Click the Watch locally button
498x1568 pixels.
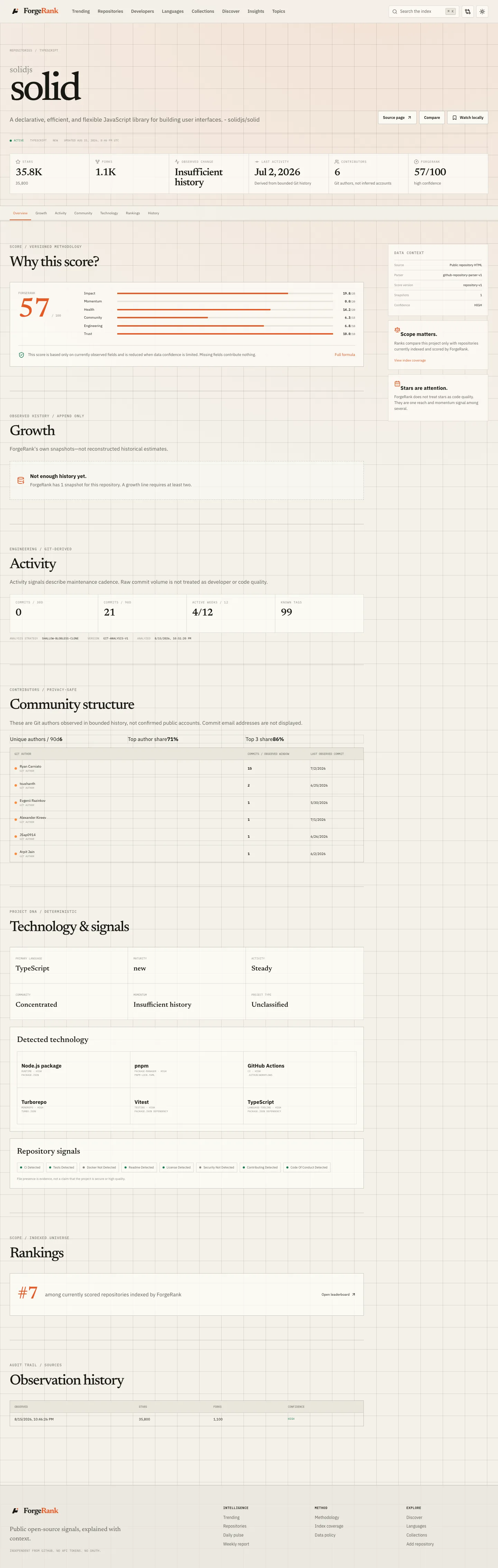(468, 118)
